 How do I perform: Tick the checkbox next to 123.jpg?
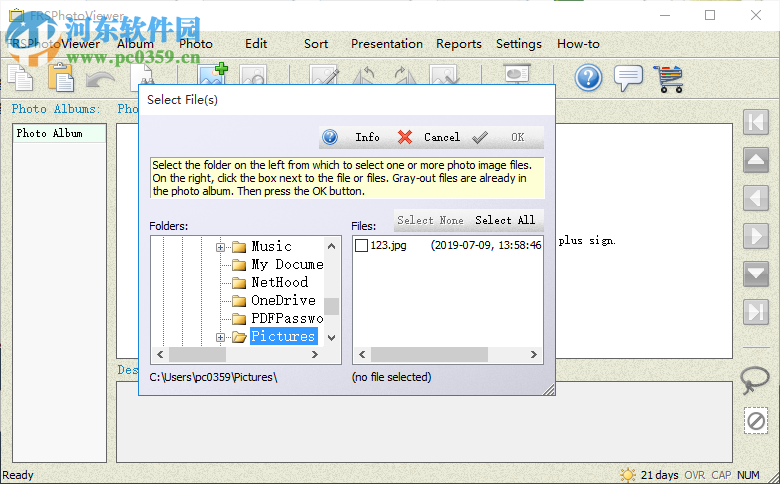pyautogui.click(x=361, y=245)
